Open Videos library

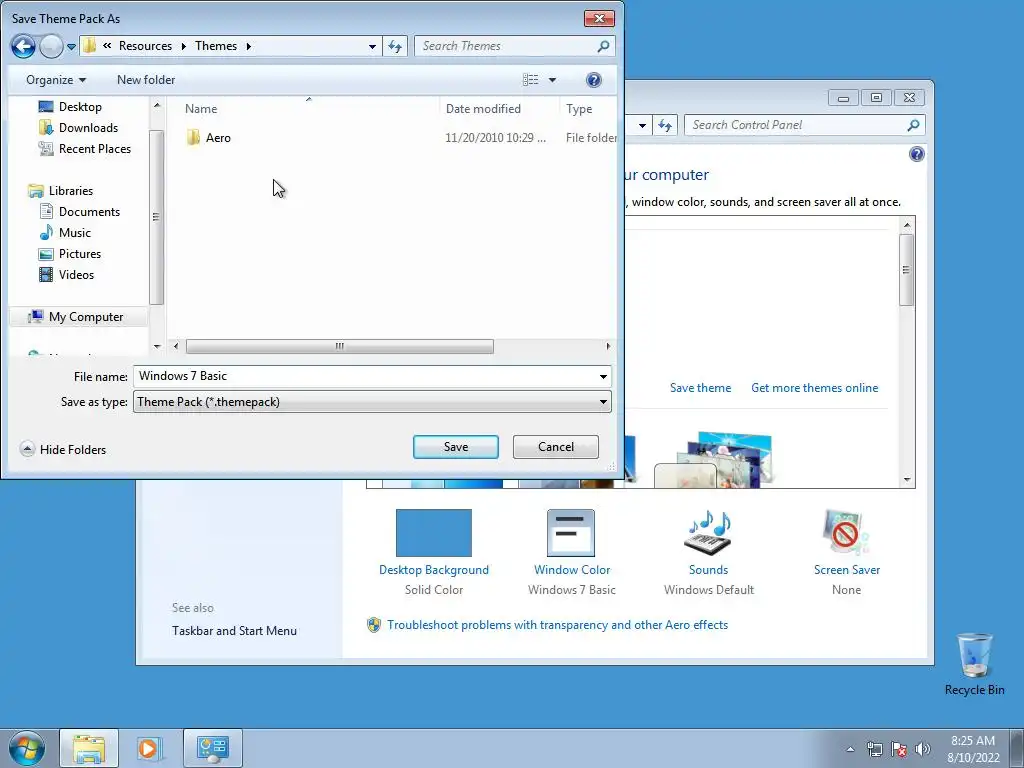coord(76,274)
